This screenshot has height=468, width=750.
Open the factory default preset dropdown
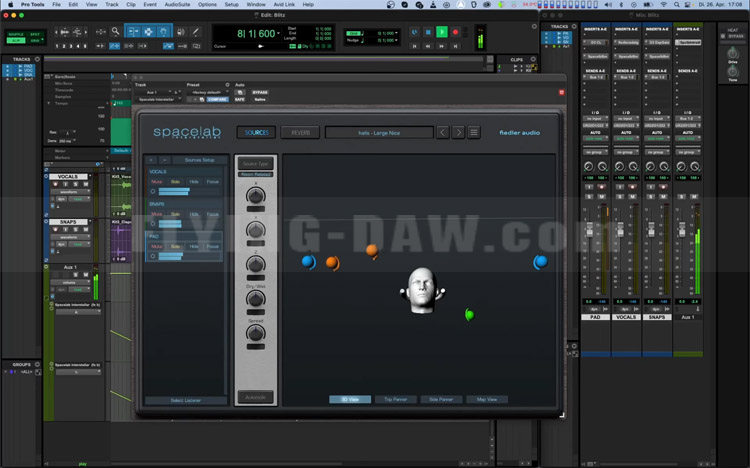207,92
